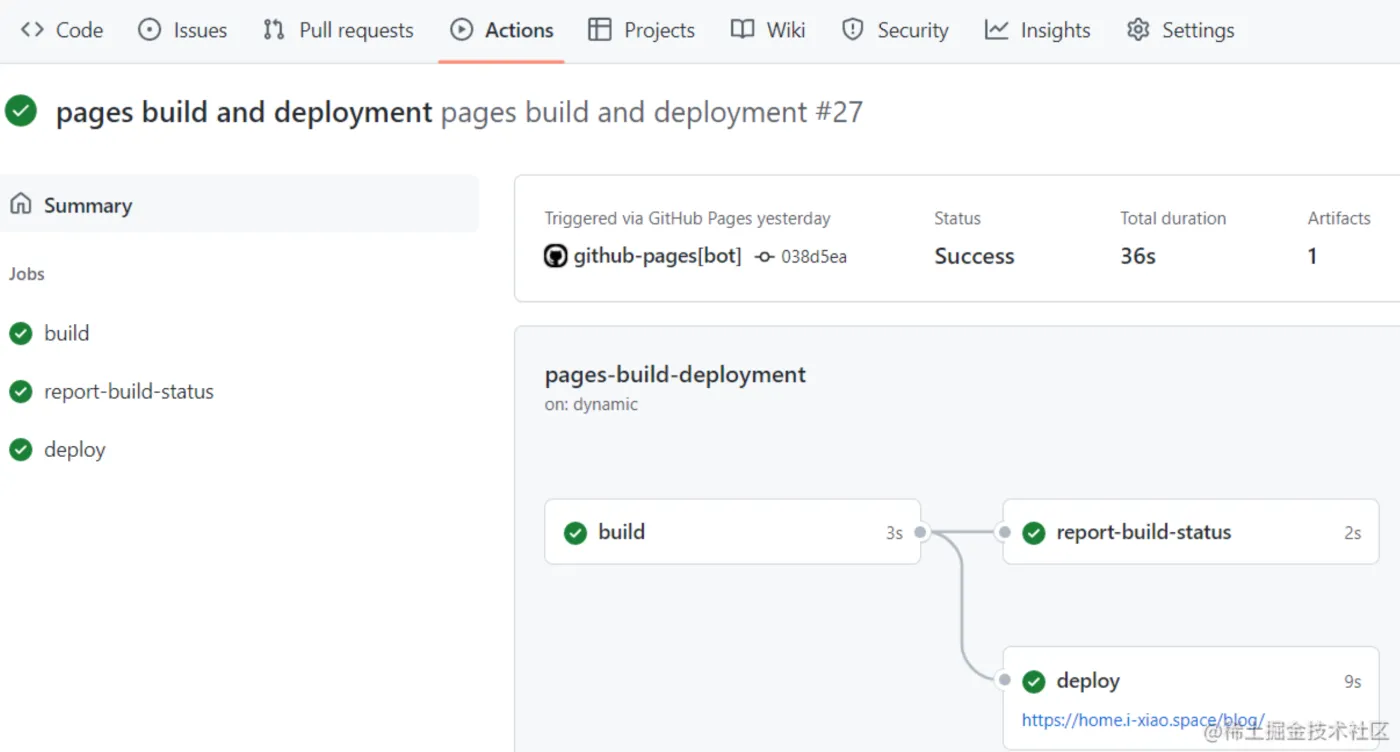Open the Code tab
The image size is (1400, 752).
pos(62,30)
